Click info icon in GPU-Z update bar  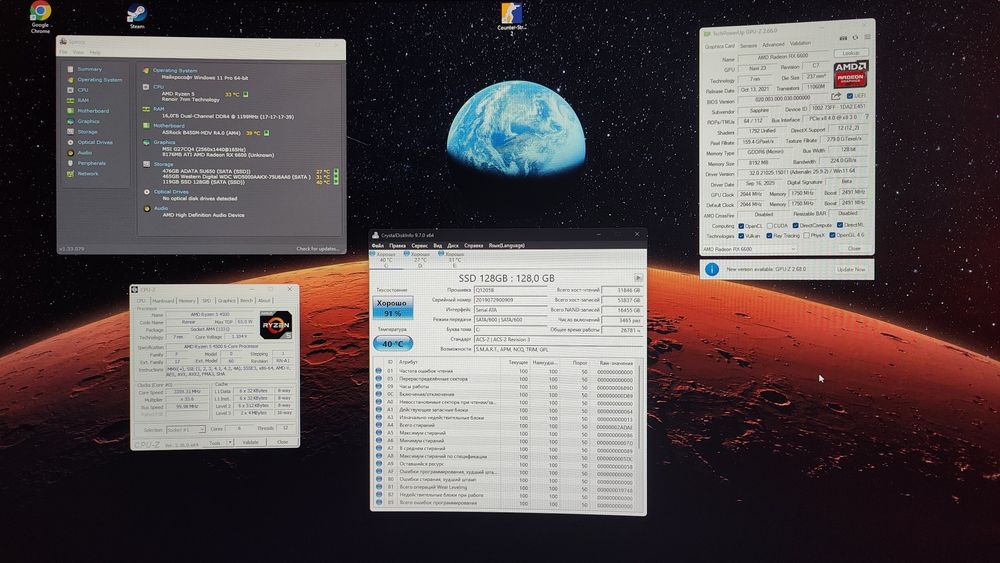pos(712,270)
